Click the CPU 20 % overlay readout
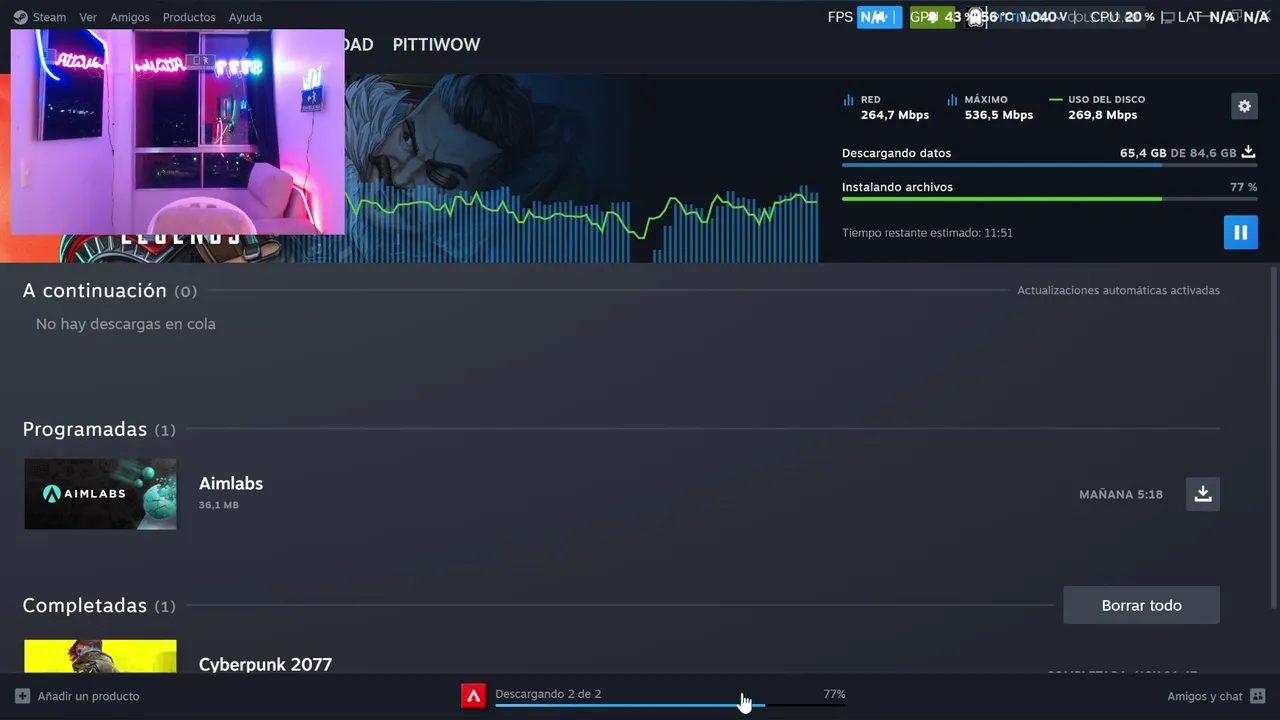The width and height of the screenshot is (1280, 720). 1122,17
